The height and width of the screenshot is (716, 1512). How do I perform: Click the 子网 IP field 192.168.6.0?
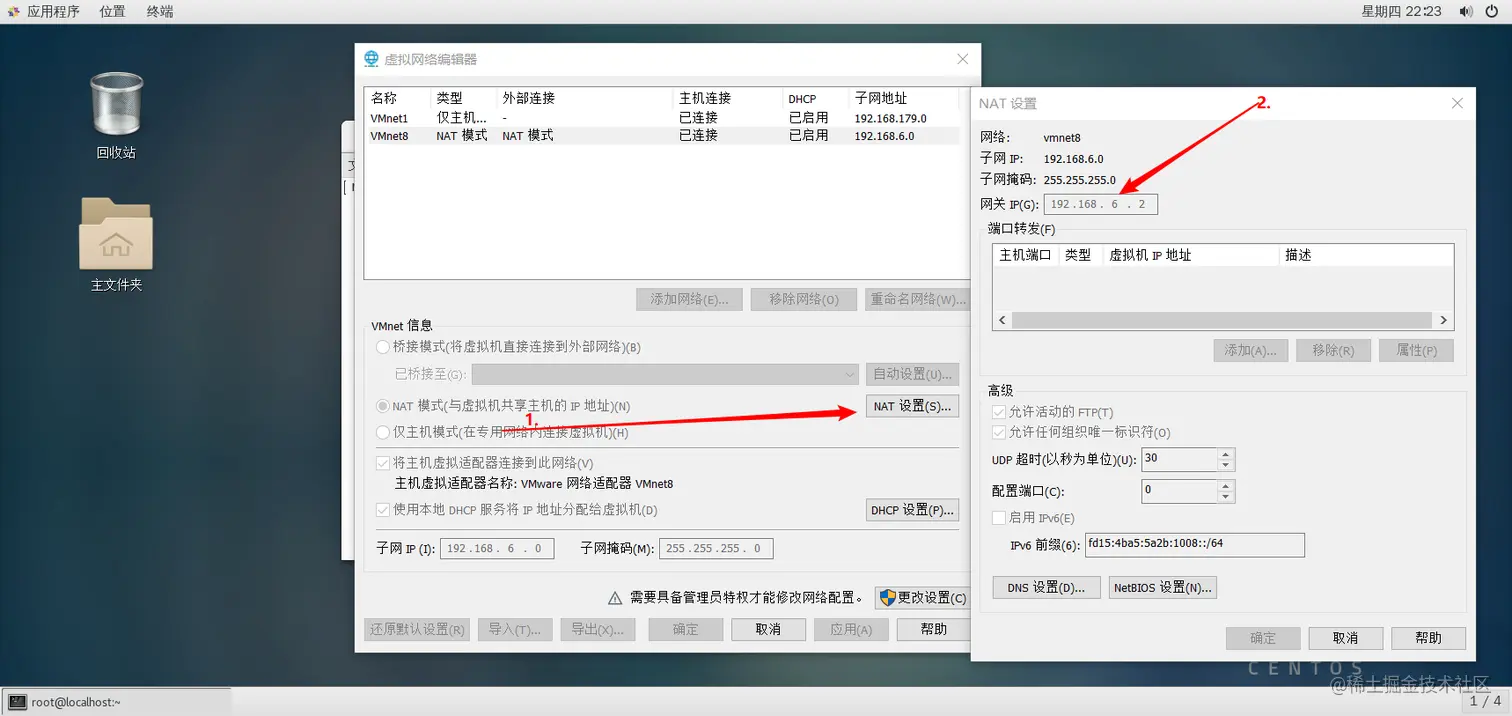[x=496, y=548]
